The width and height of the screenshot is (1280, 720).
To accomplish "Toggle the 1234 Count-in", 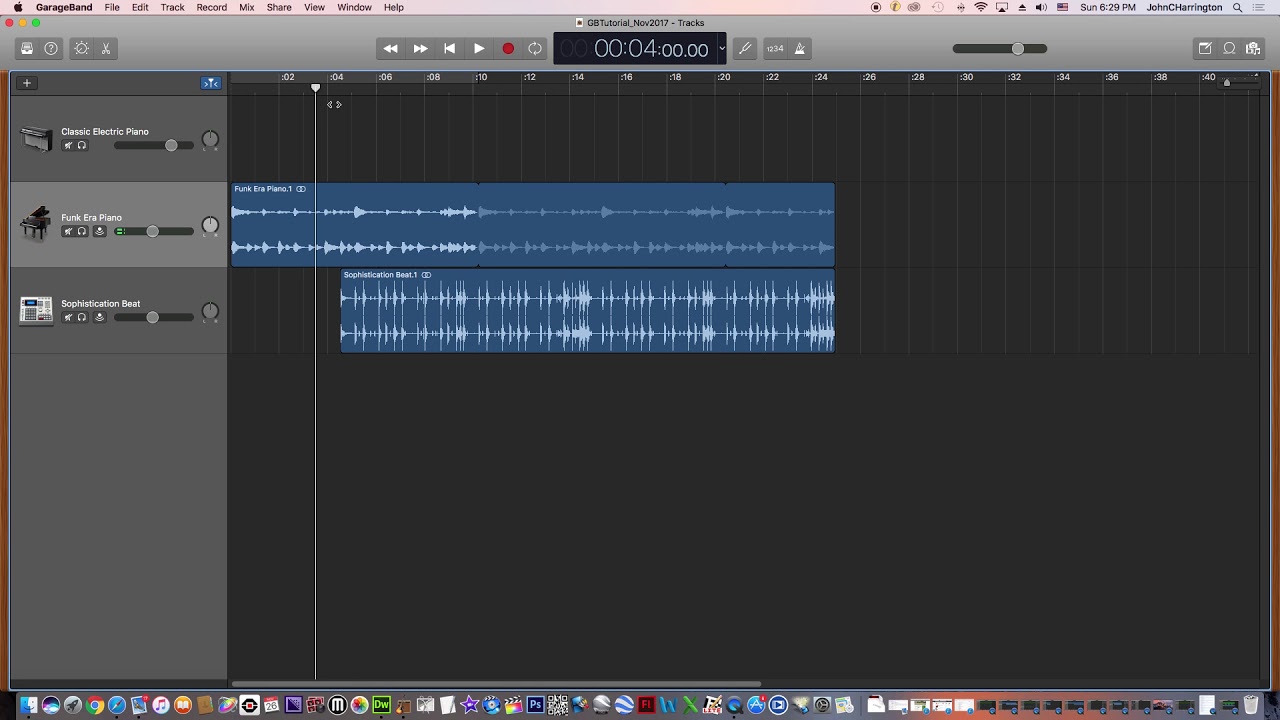I will coord(775,48).
